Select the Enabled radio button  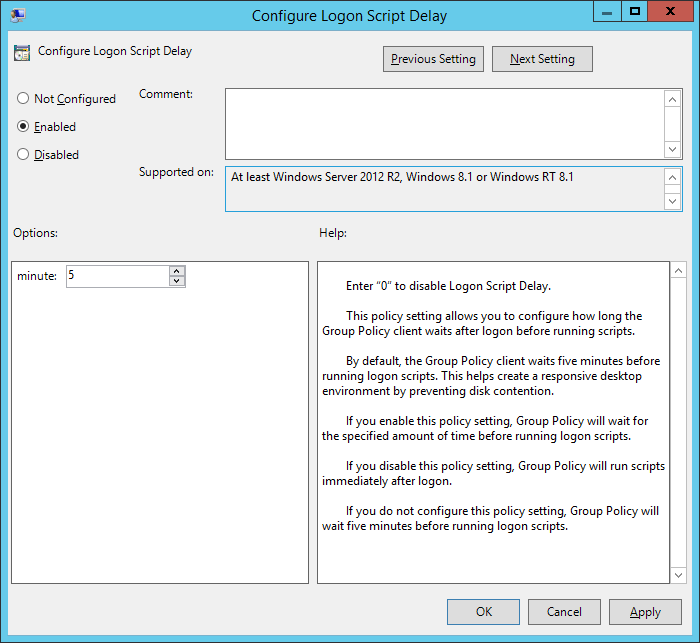[x=23, y=127]
